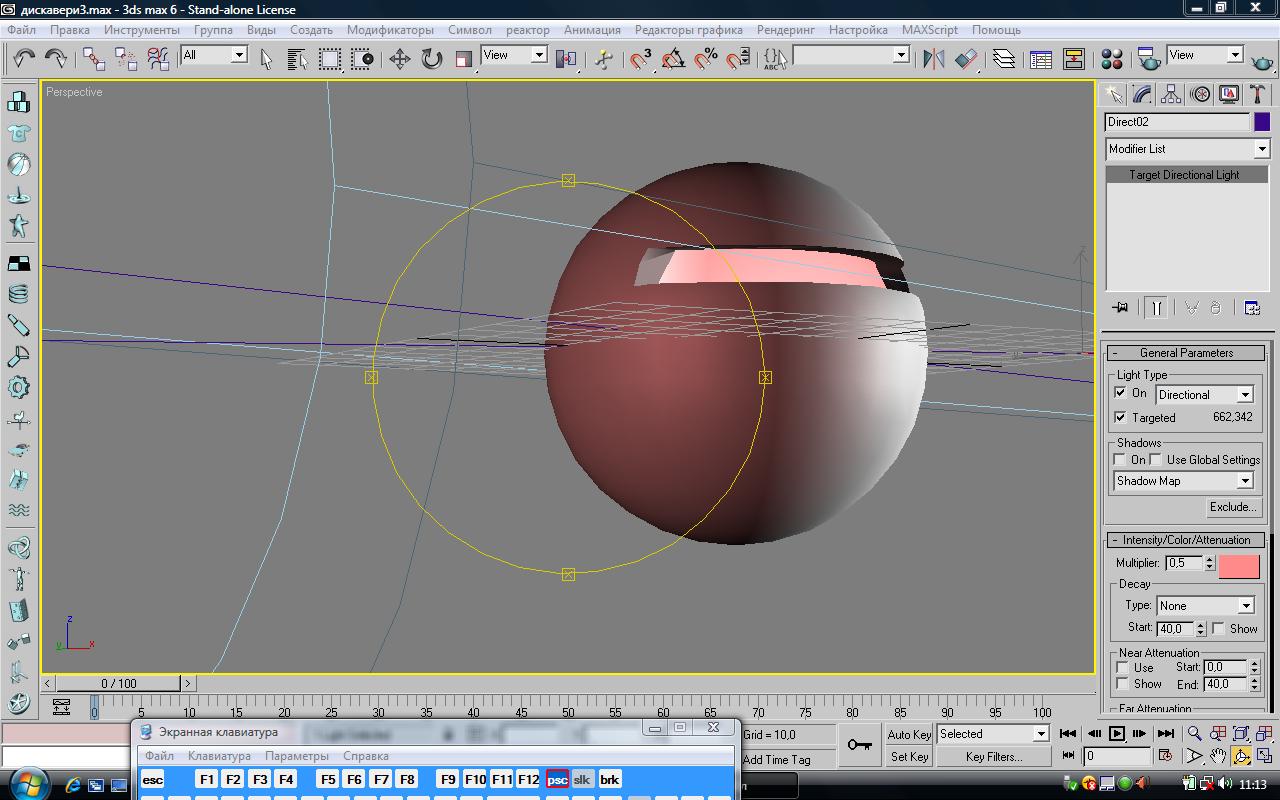Screen dimensions: 1280x800
Task: Open the Файл menu
Action: click(x=21, y=30)
